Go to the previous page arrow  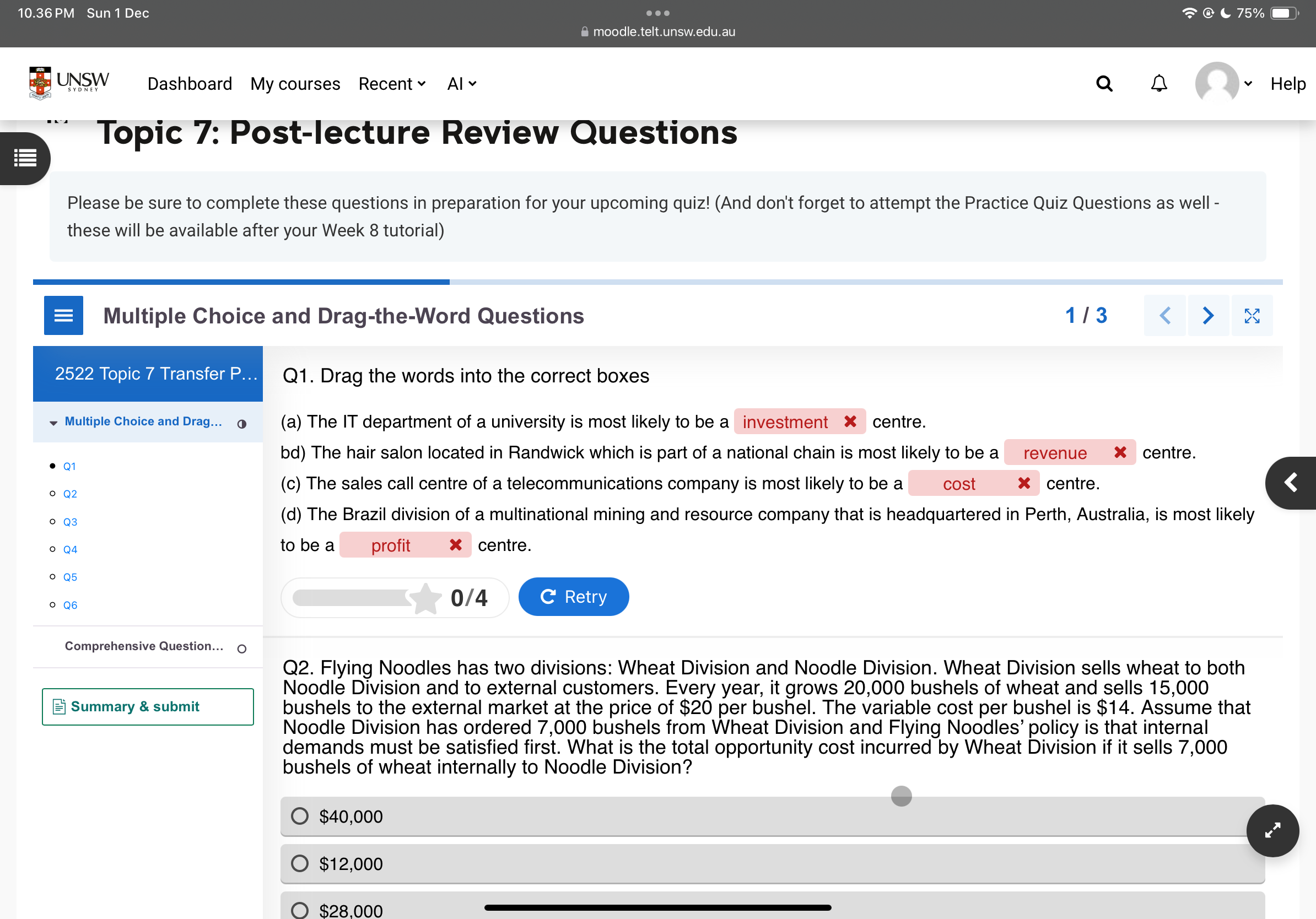click(x=1164, y=315)
